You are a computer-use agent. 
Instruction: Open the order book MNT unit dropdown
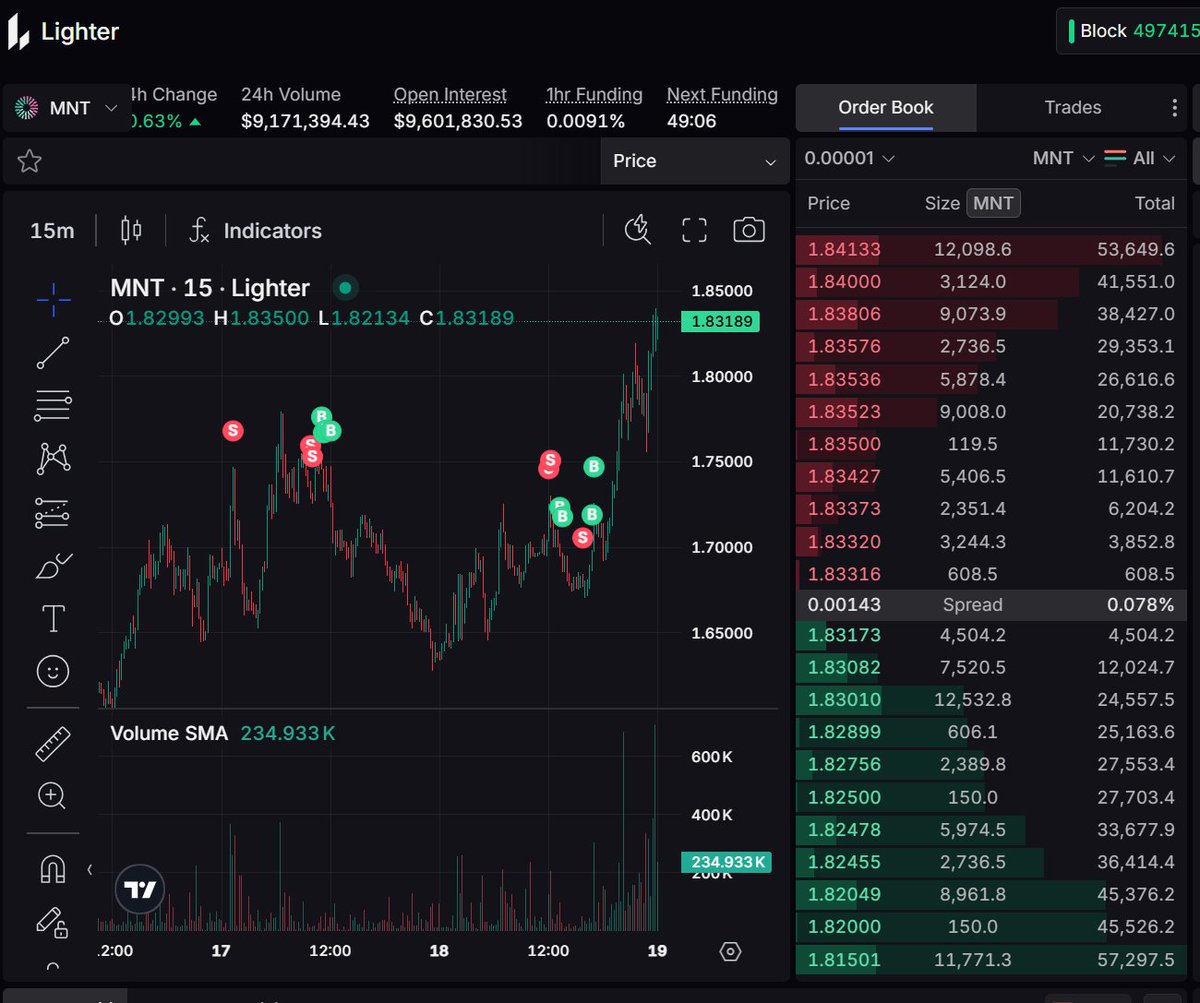[x=1063, y=158]
